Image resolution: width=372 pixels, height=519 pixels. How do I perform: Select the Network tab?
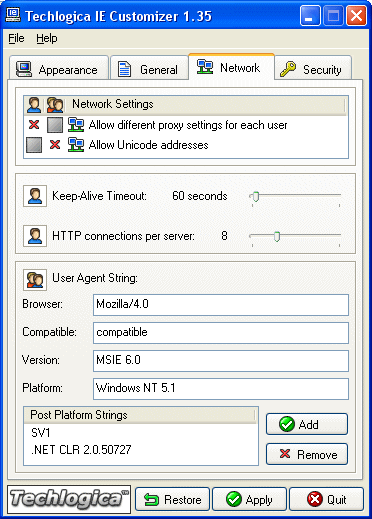click(x=231, y=67)
